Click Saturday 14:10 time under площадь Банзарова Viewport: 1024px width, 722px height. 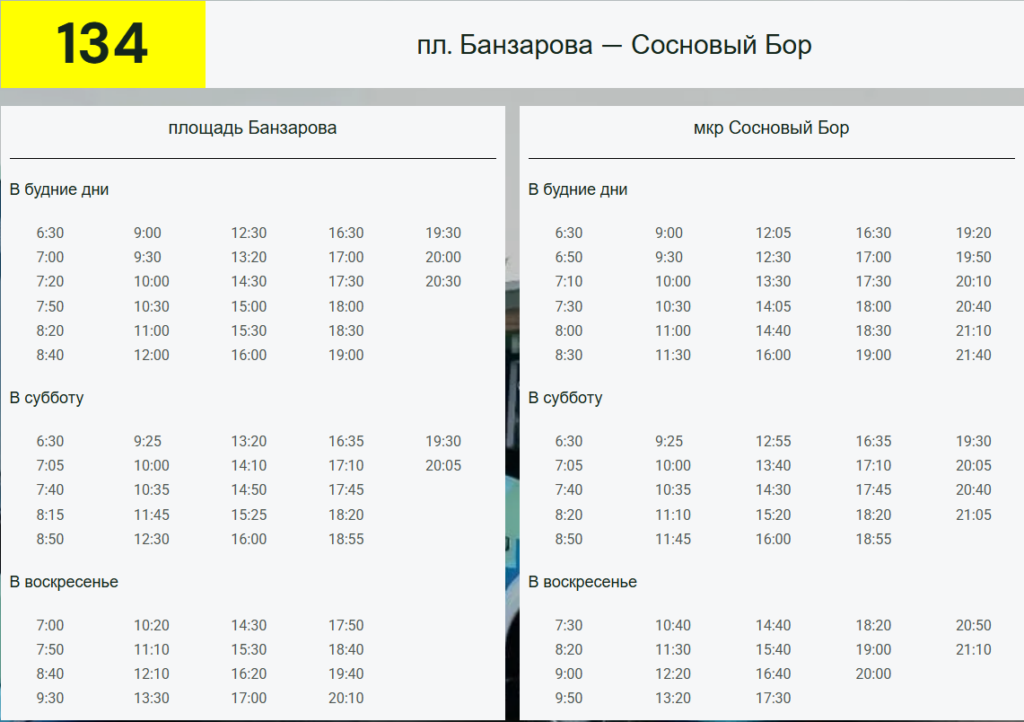(249, 465)
